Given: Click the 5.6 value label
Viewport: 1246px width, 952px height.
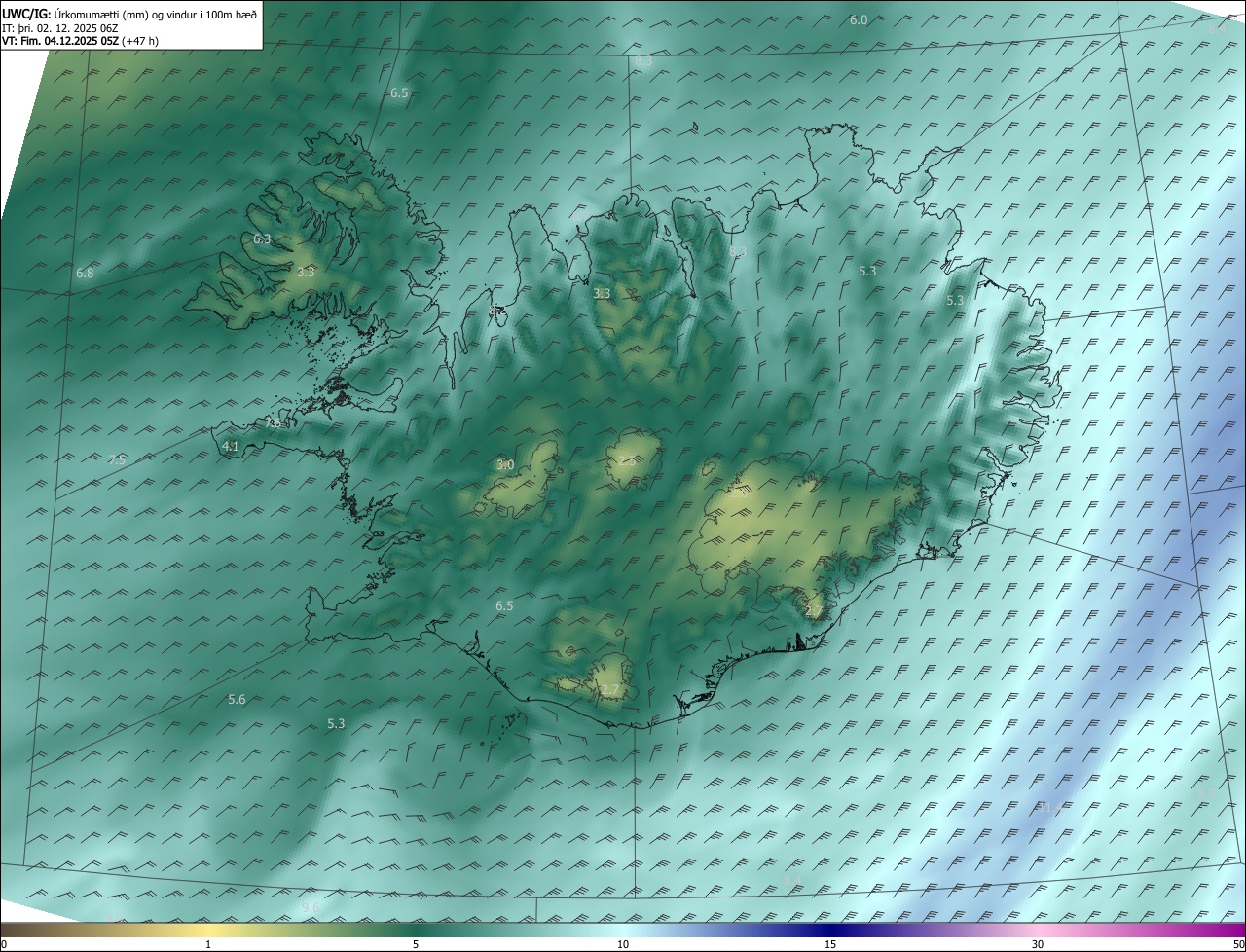Looking at the screenshot, I should [237, 700].
